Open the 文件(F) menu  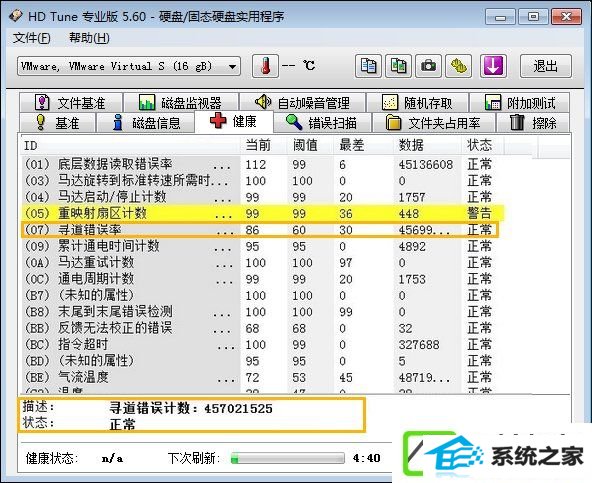tap(32, 38)
